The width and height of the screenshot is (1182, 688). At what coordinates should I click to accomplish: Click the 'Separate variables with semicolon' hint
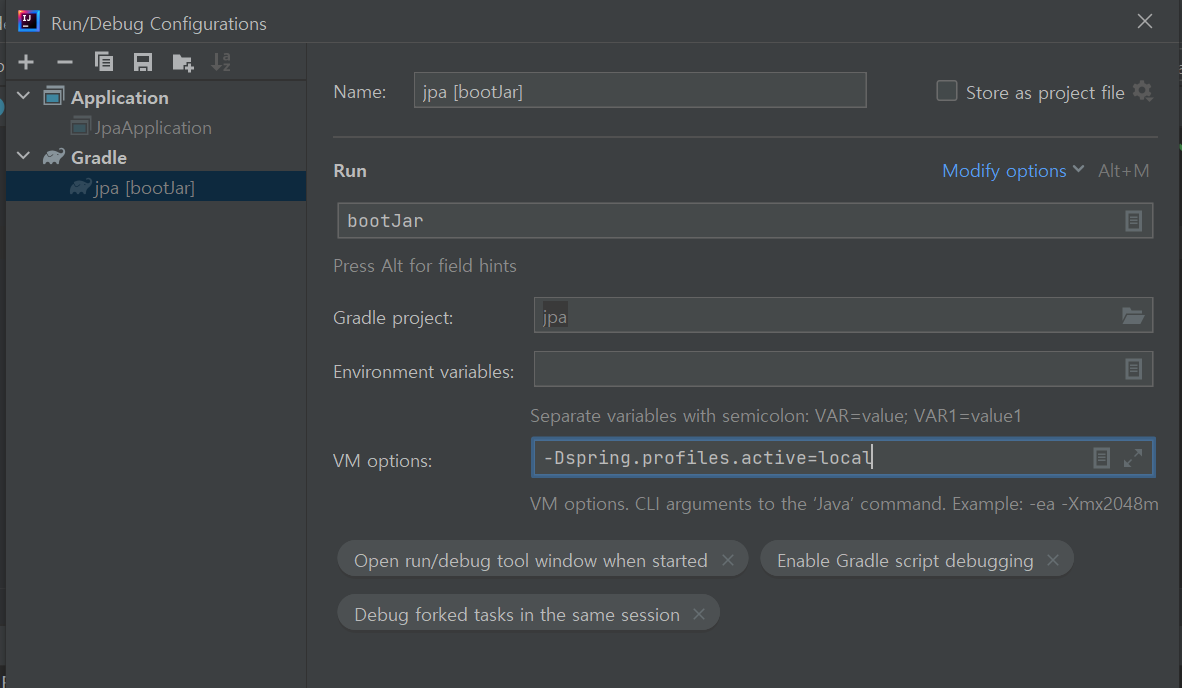(776, 416)
